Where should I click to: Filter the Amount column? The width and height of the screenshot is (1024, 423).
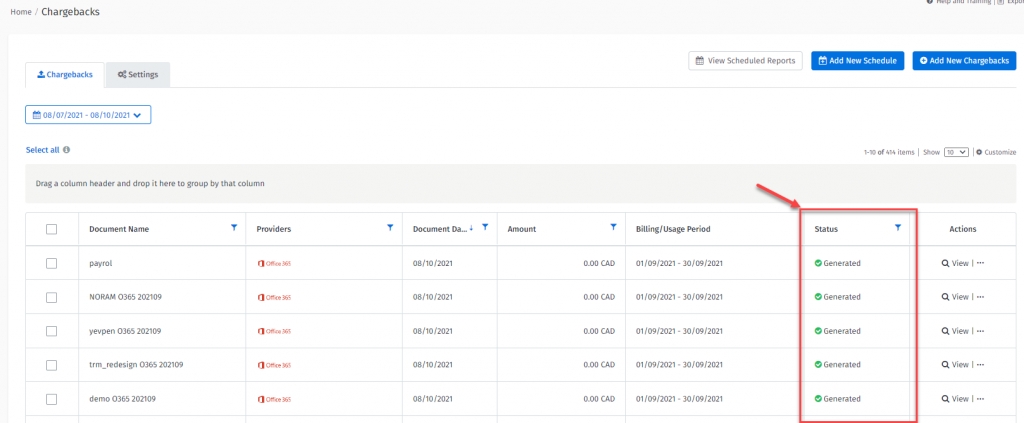click(613, 228)
